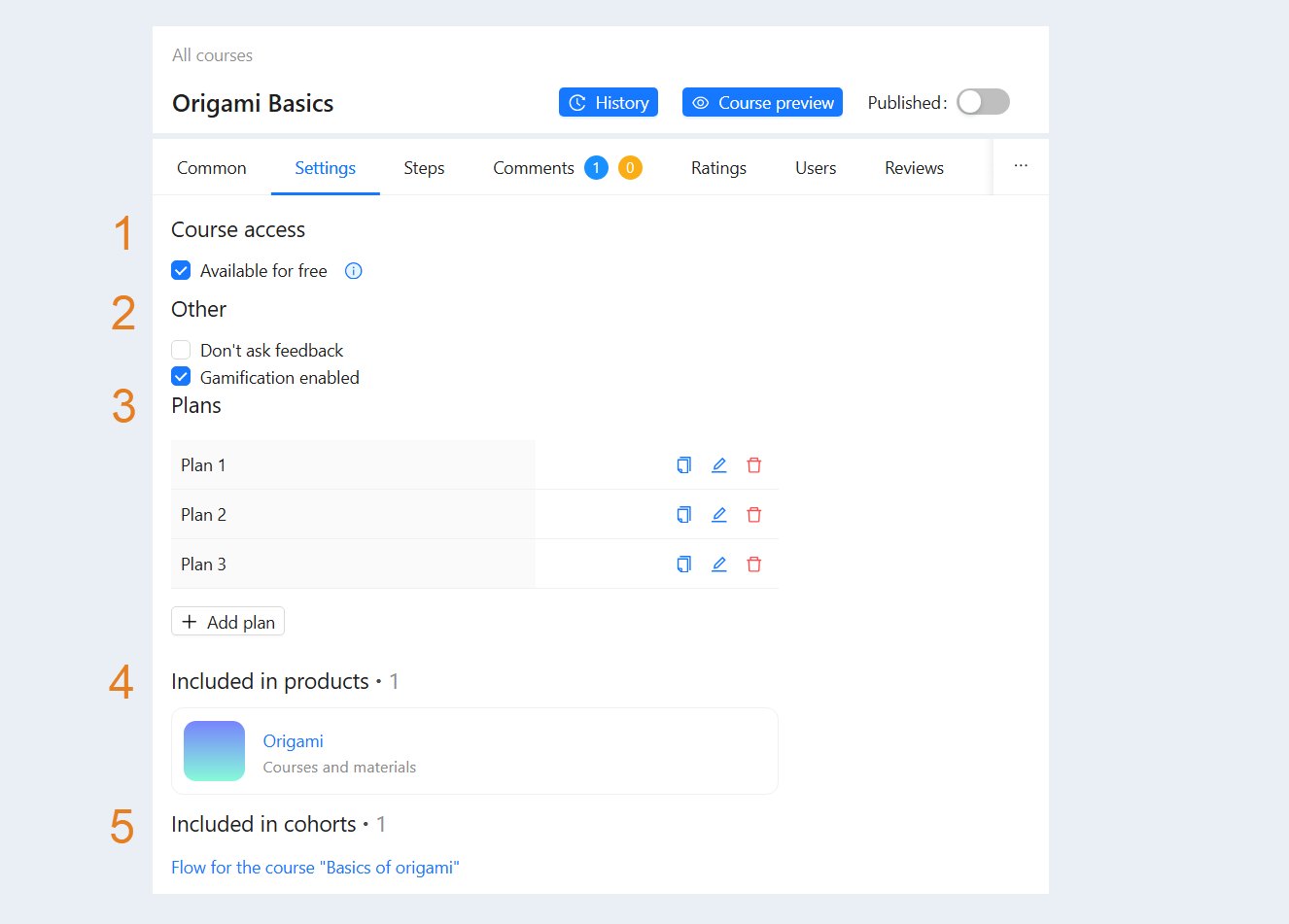
Task: Switch to the Reviews tab
Action: 915,168
